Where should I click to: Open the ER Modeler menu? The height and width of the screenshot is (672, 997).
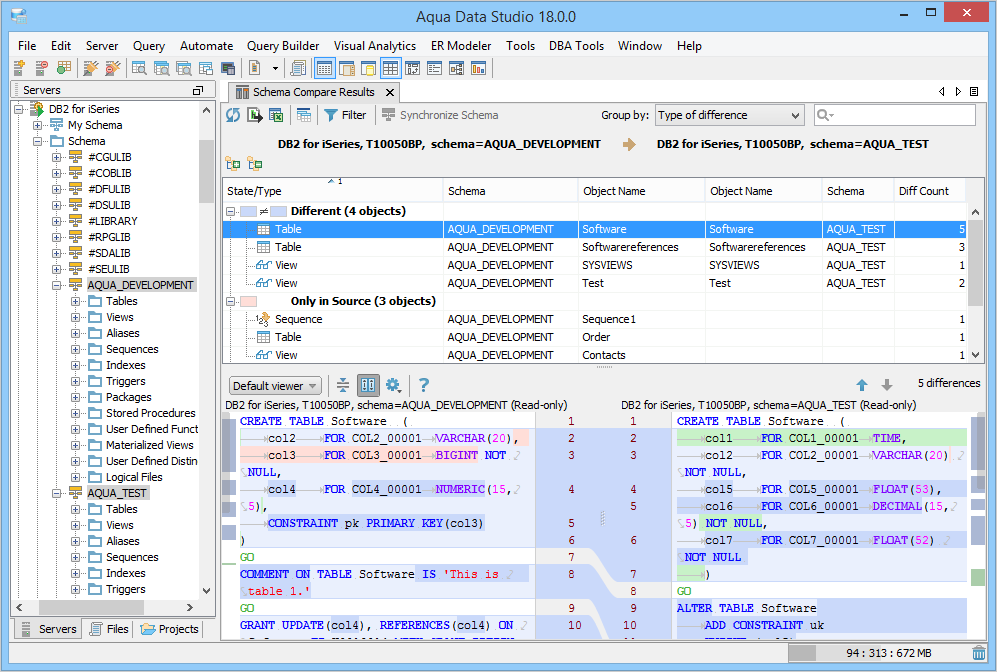tap(461, 46)
